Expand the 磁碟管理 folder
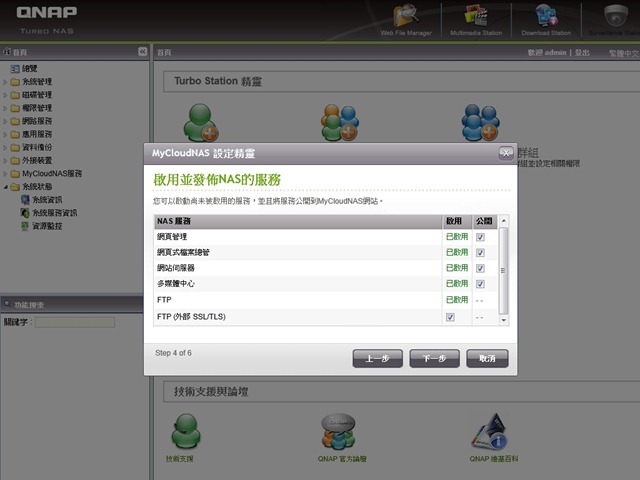The height and width of the screenshot is (480, 640). click(x=5, y=95)
